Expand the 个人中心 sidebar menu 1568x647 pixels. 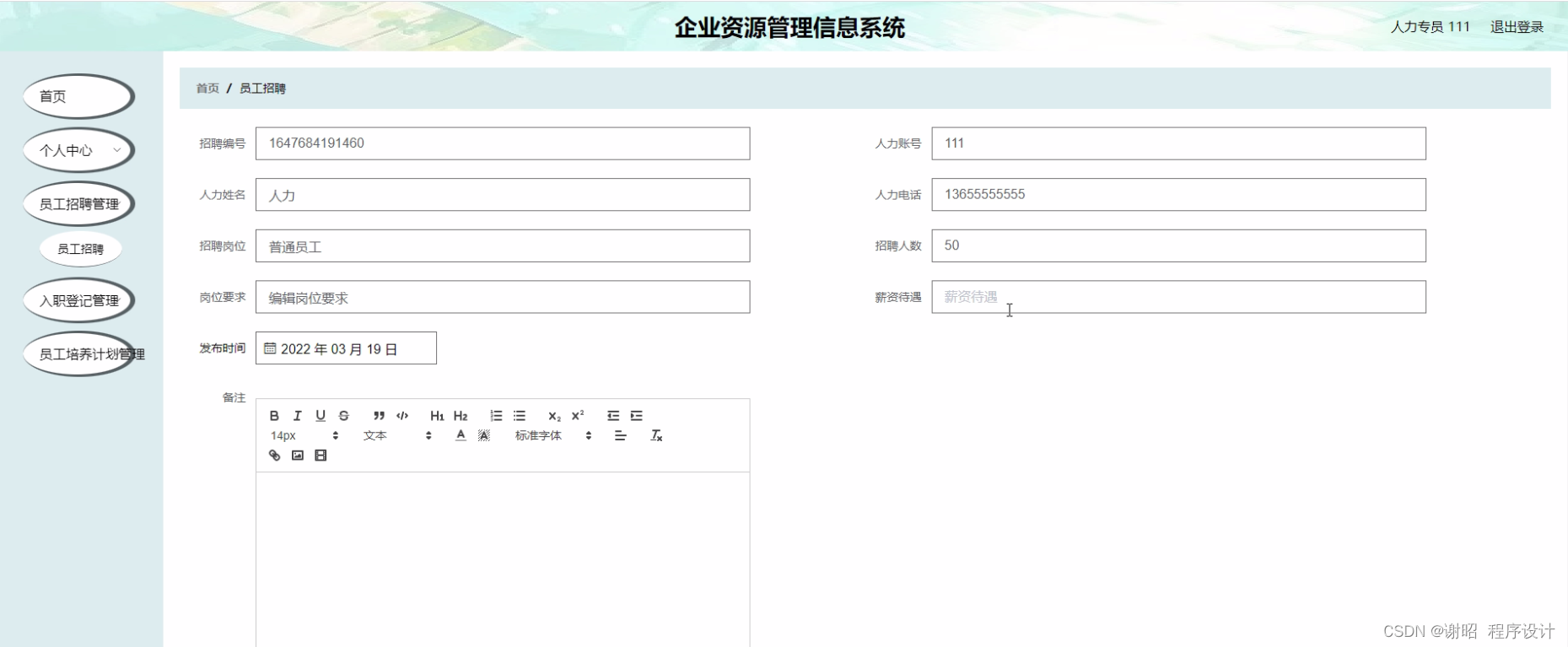(78, 150)
